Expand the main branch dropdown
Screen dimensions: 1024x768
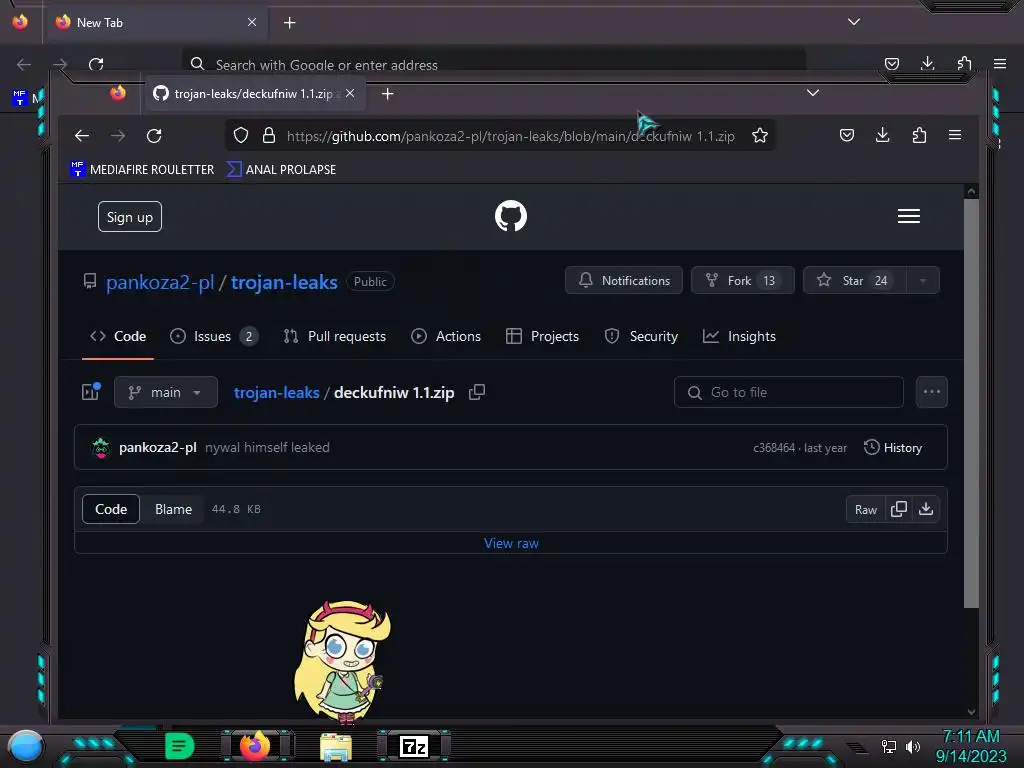166,392
